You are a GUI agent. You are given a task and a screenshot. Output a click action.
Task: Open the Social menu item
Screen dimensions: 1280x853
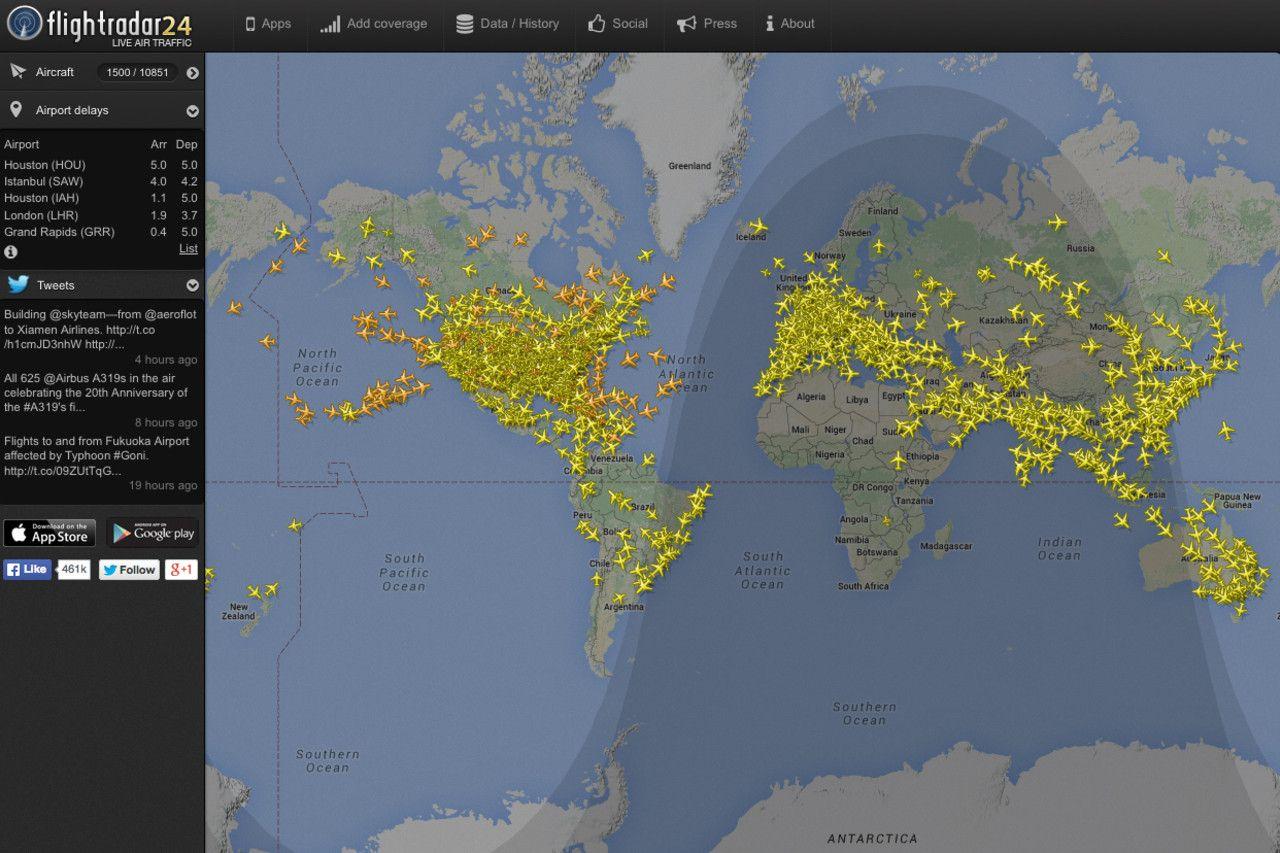click(x=618, y=24)
